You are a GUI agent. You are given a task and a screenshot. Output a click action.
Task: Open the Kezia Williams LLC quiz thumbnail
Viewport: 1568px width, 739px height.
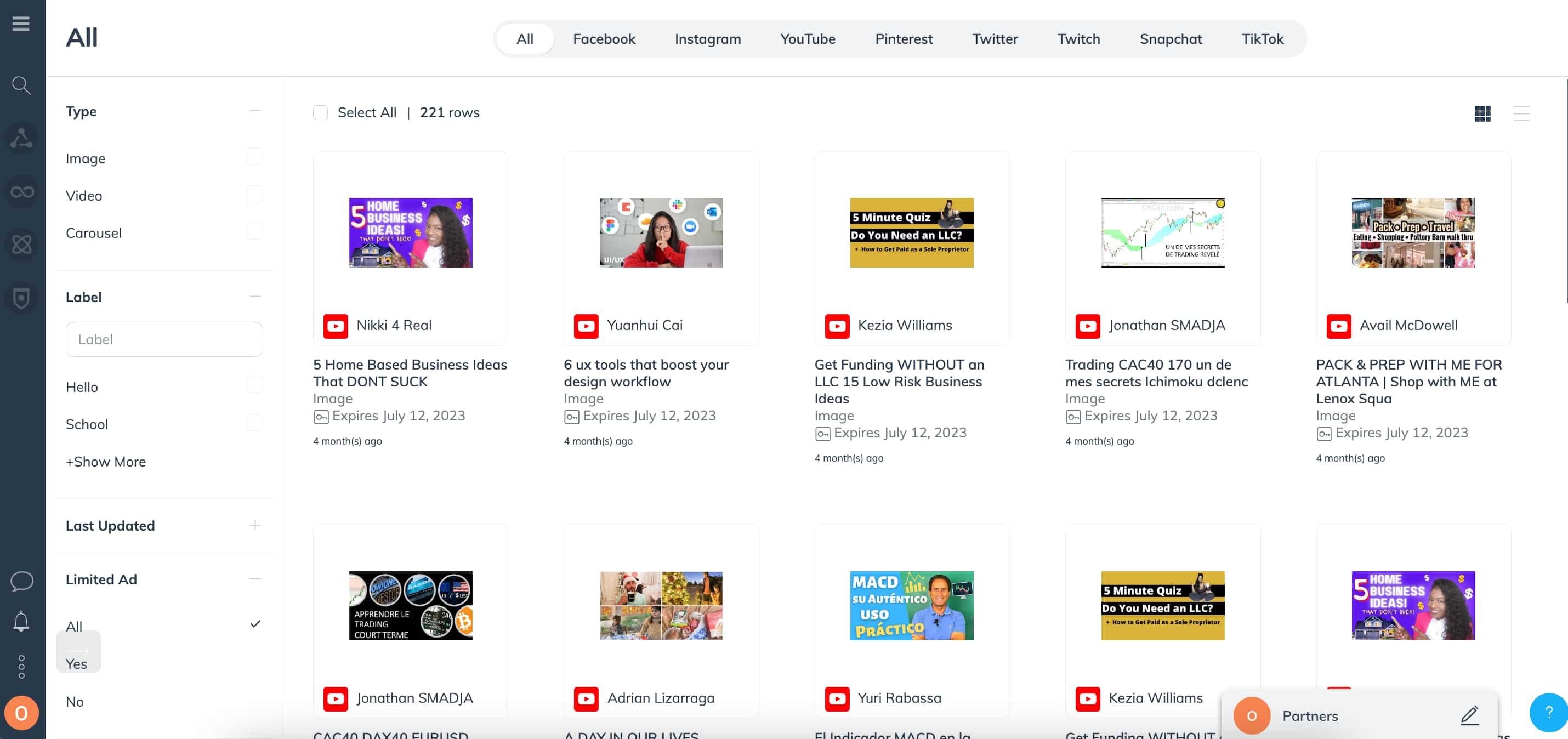(912, 232)
